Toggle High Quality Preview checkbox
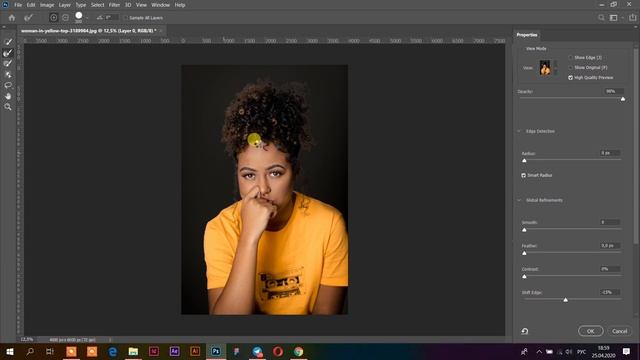Image resolution: width=640 pixels, height=360 pixels. [x=571, y=78]
